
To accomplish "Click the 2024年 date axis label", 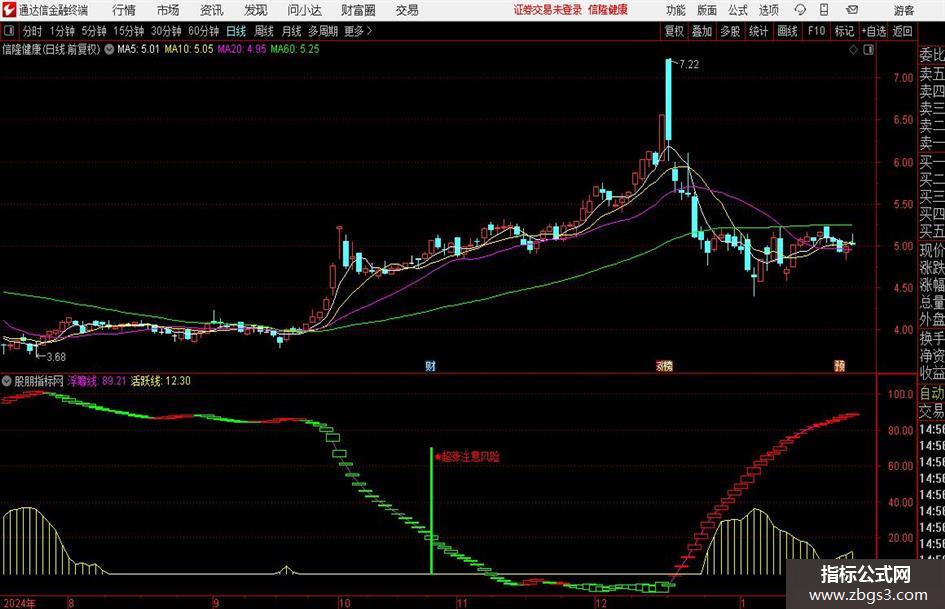I will 18,603.
